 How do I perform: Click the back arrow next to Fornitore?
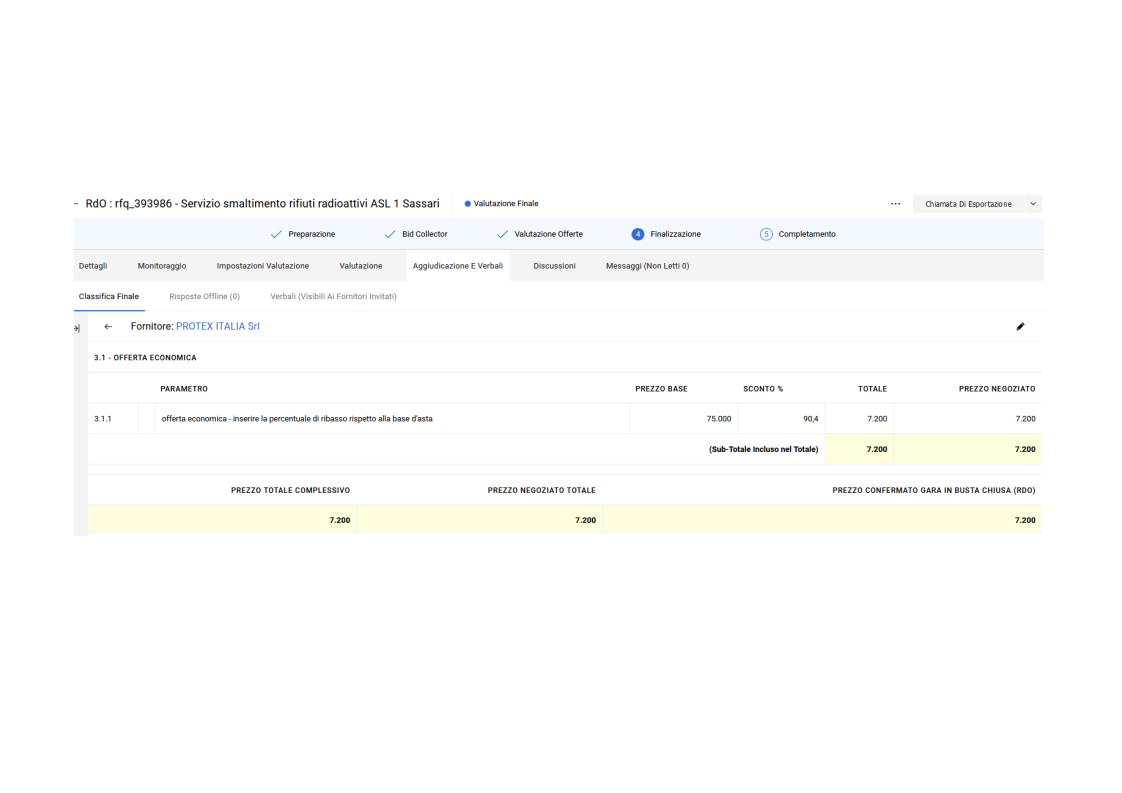click(108, 327)
